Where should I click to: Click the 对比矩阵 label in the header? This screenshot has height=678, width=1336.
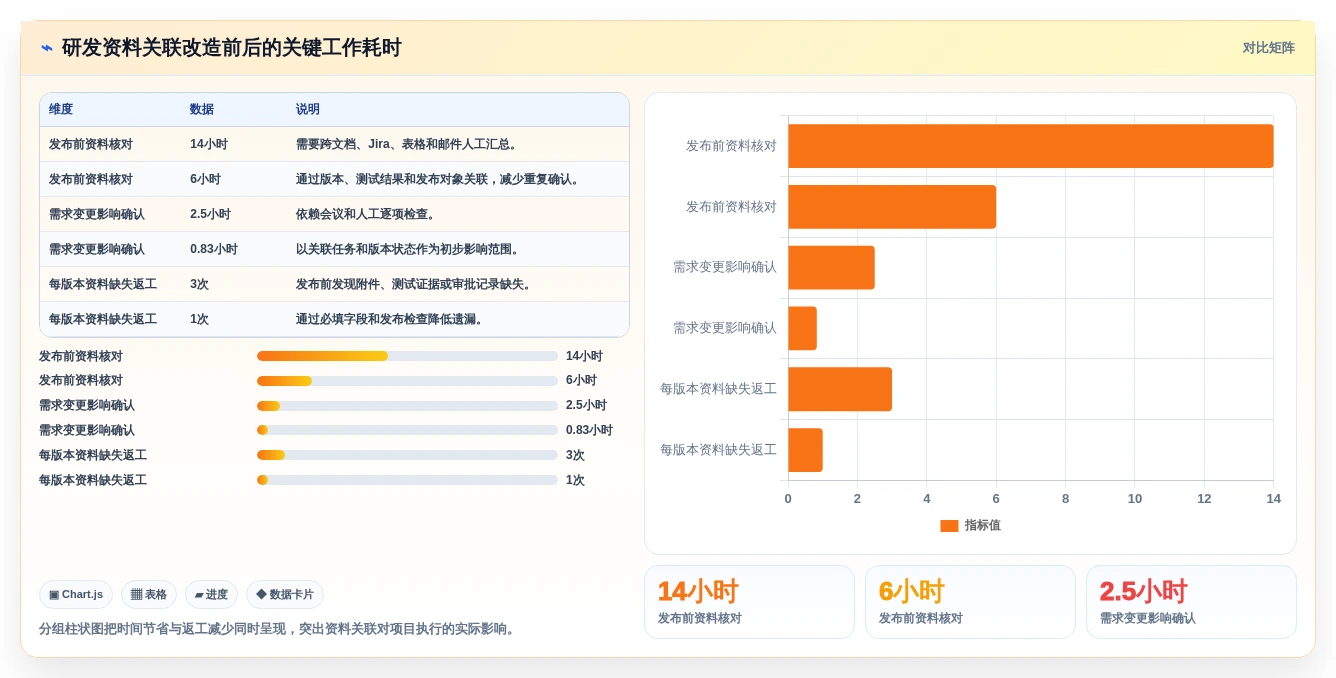tap(1268, 48)
